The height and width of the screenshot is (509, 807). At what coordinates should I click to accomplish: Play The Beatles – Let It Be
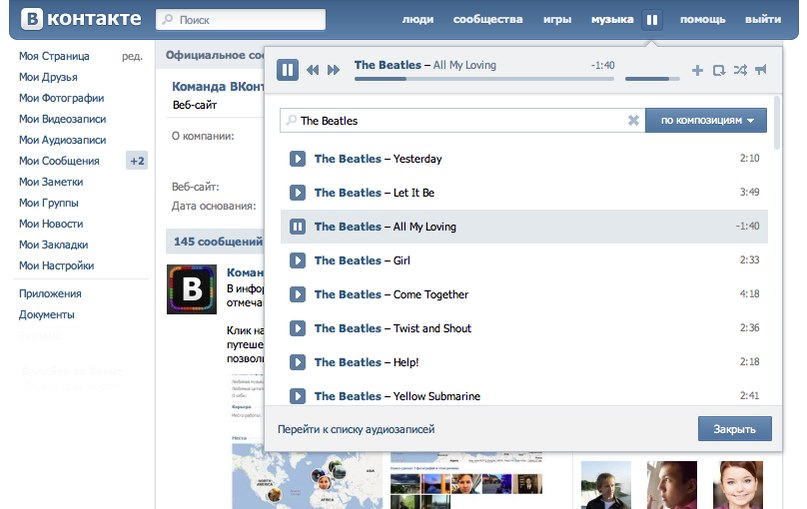(x=297, y=192)
